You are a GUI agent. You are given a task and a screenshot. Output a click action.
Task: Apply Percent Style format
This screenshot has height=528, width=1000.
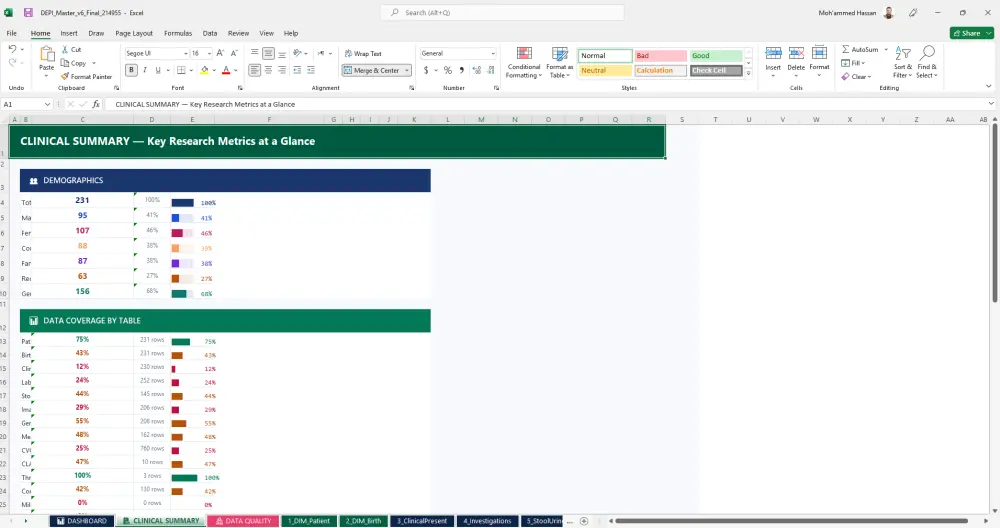[x=448, y=70]
